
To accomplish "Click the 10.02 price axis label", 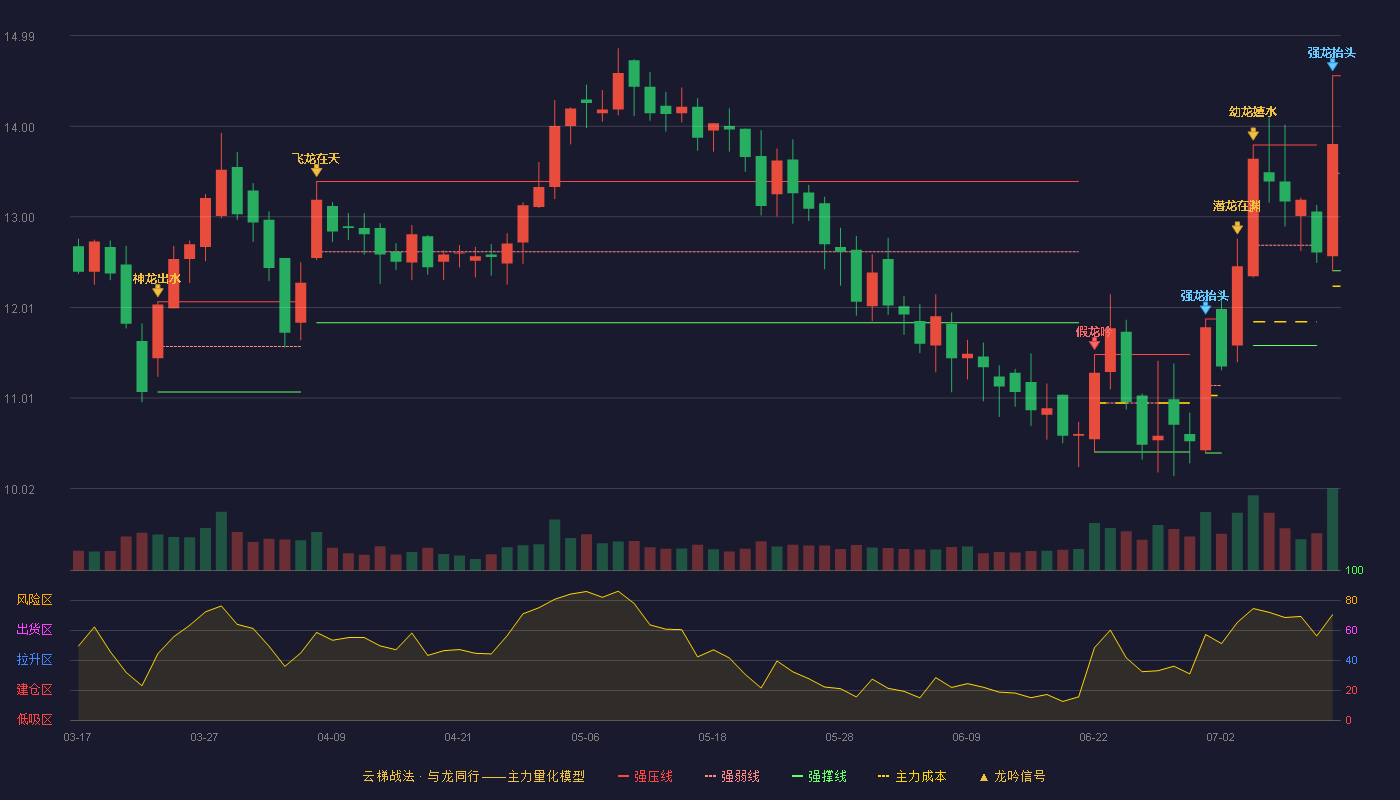I will point(19,489).
